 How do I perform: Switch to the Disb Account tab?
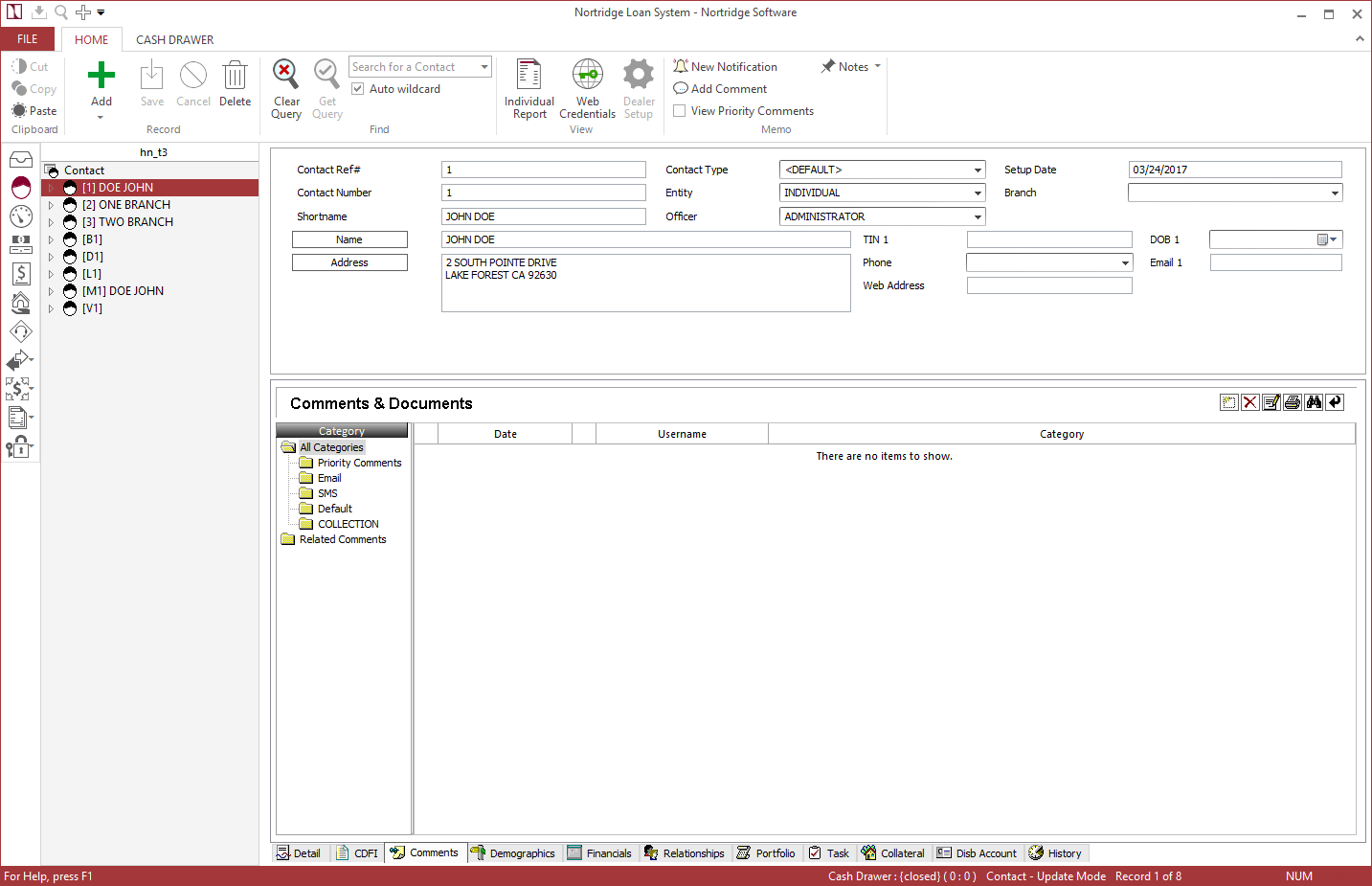click(978, 852)
